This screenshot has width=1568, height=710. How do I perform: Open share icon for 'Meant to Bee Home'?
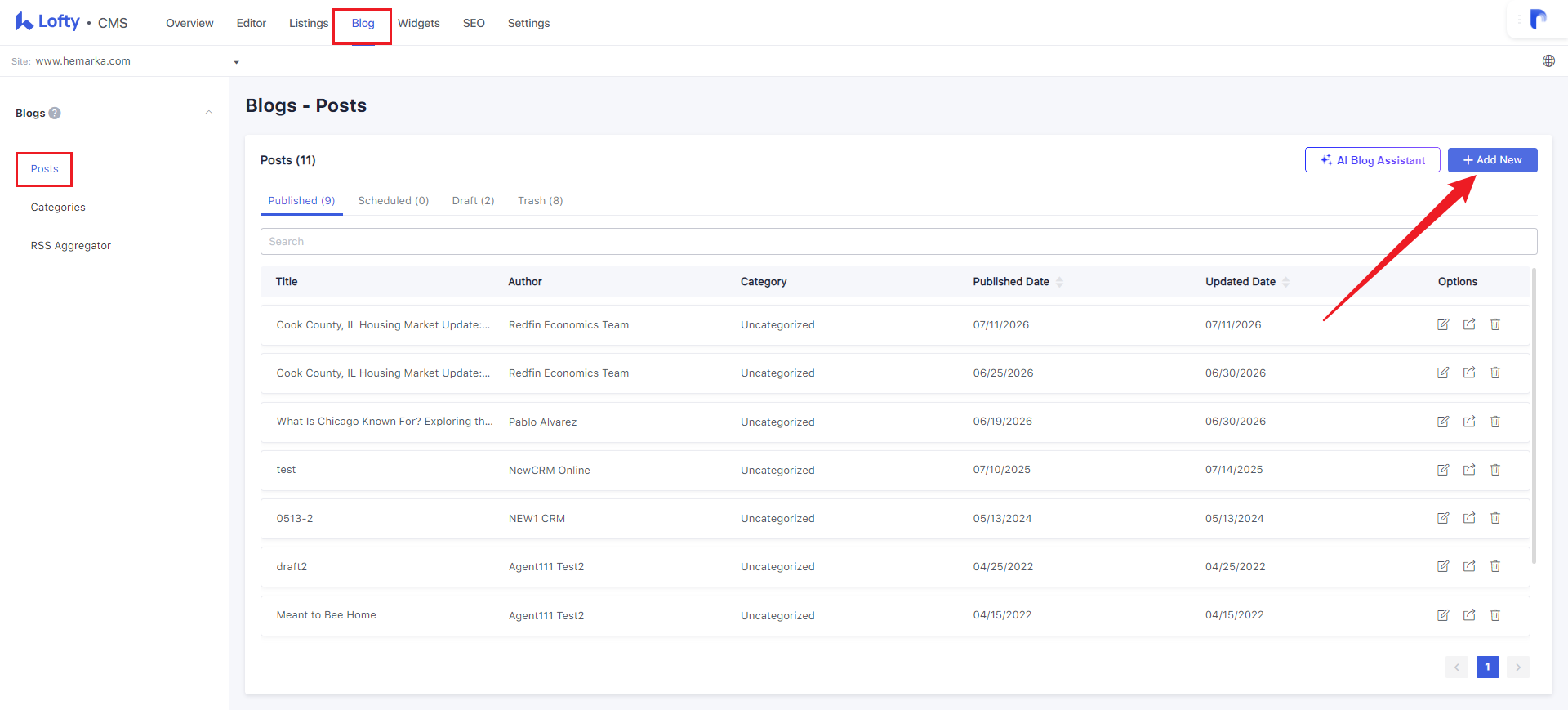click(1469, 615)
